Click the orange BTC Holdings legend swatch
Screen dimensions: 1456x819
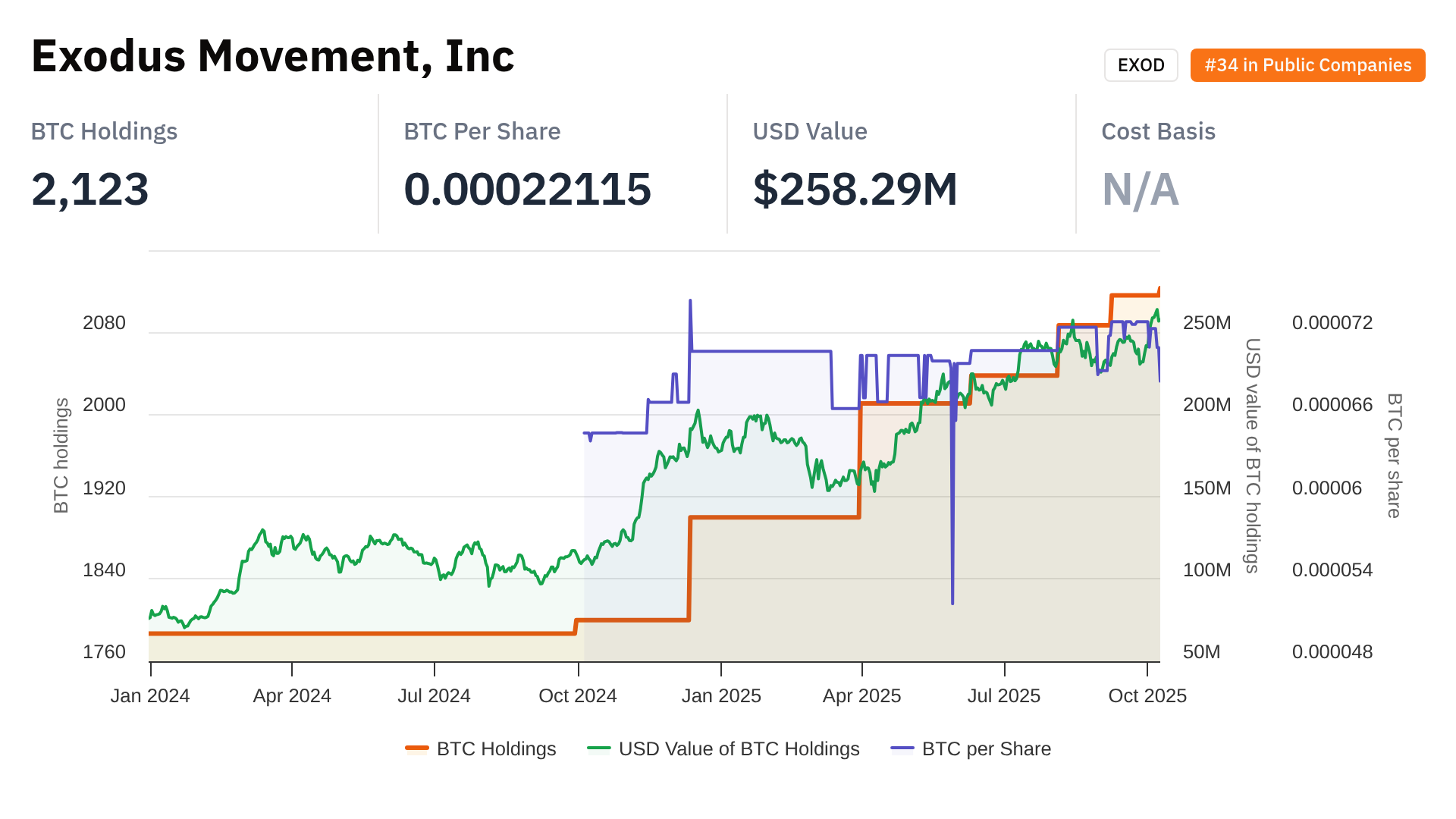tap(417, 749)
